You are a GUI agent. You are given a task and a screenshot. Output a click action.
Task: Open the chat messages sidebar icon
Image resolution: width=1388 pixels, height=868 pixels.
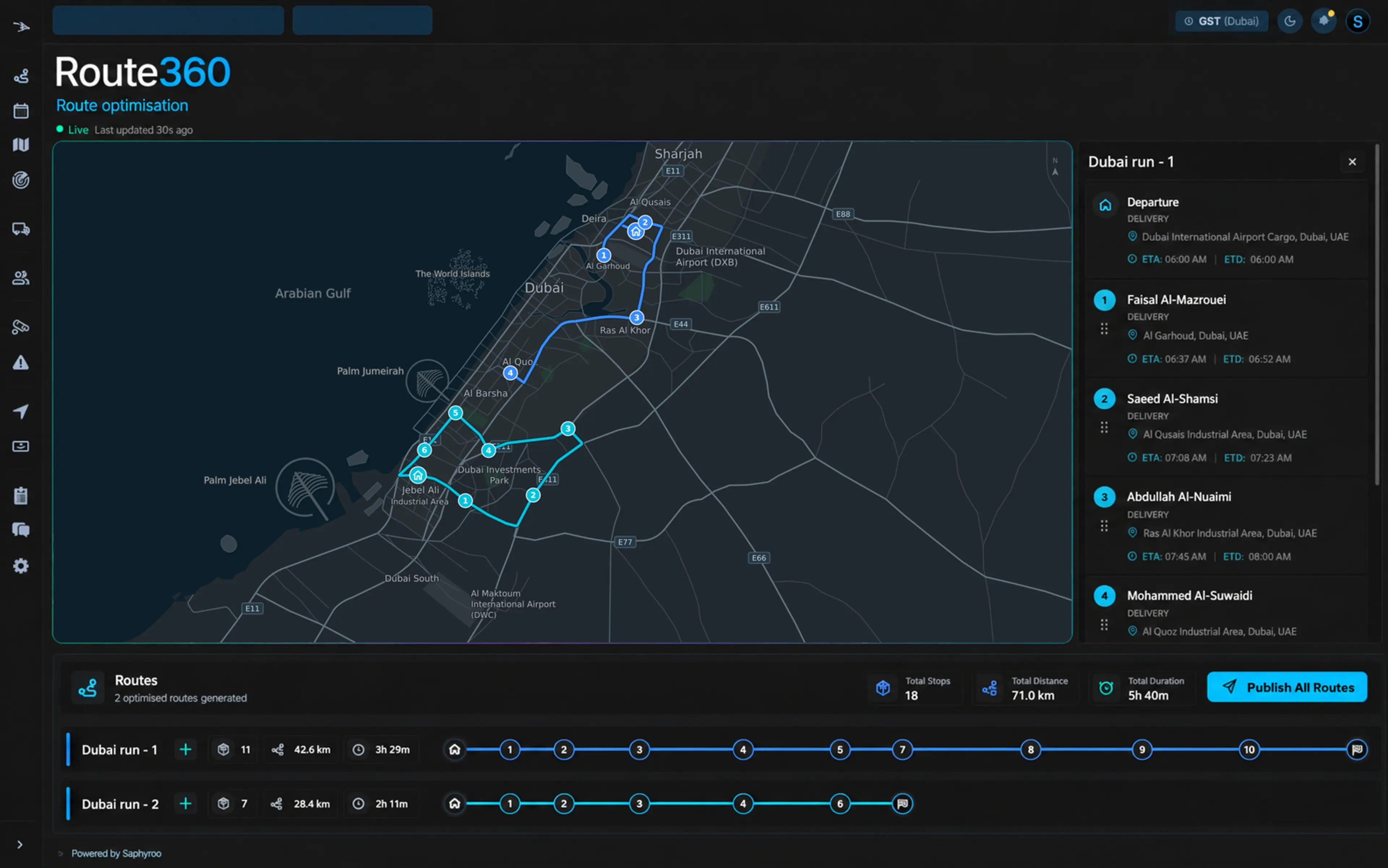(21, 530)
